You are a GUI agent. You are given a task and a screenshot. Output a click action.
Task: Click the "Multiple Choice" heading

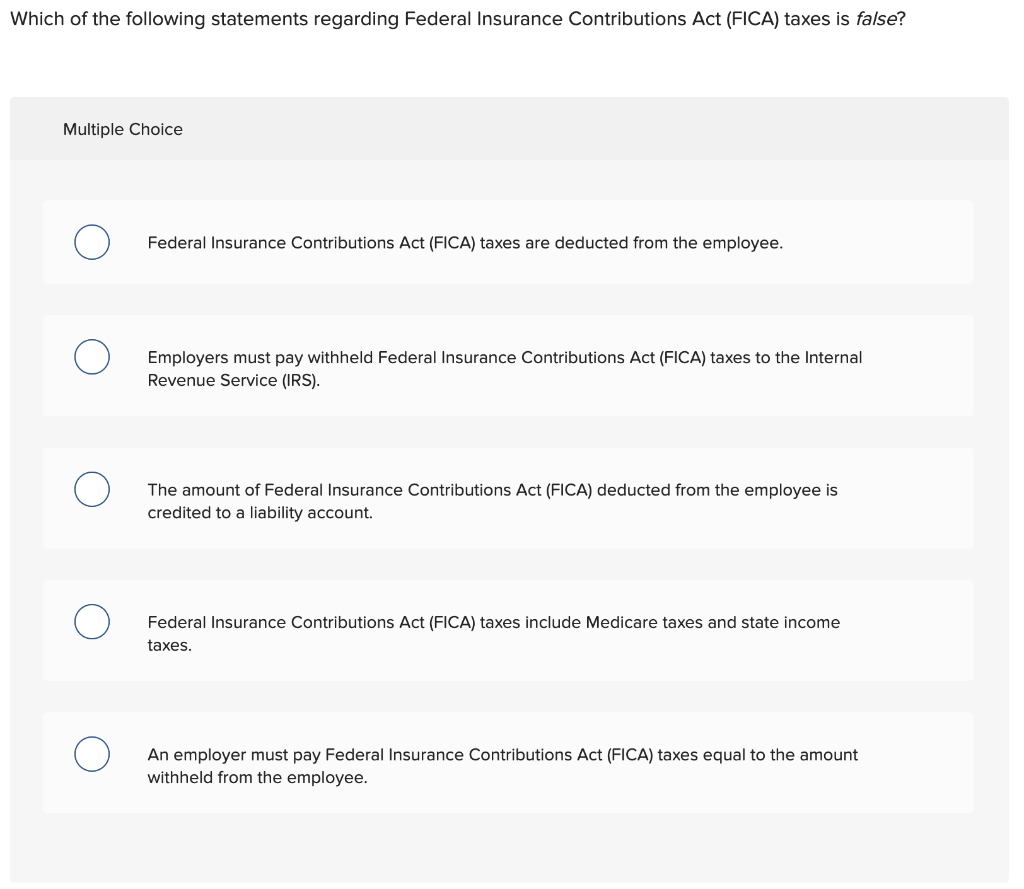point(123,129)
